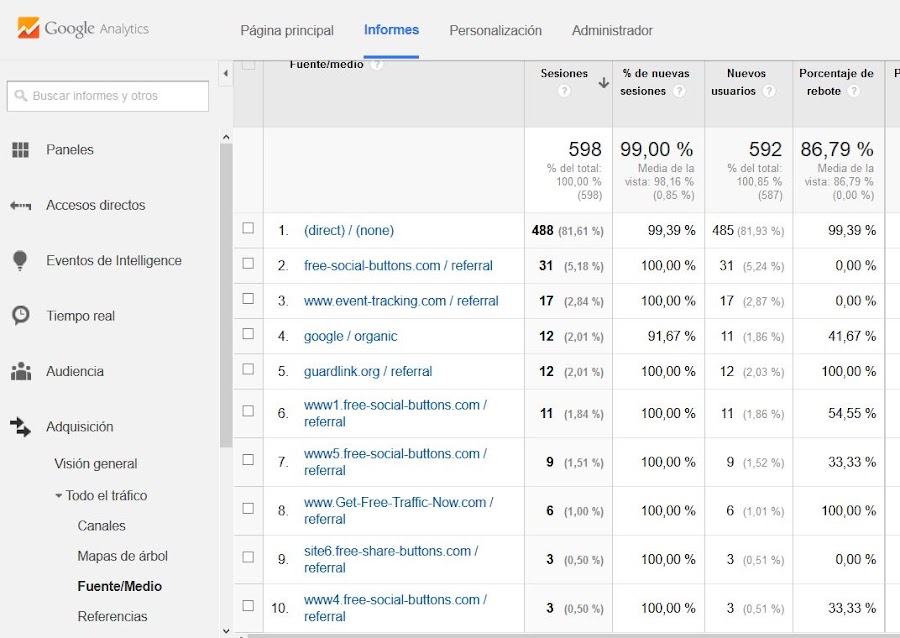Click the Sesiones sort descending arrow
This screenshot has width=900, height=638.
(x=604, y=83)
